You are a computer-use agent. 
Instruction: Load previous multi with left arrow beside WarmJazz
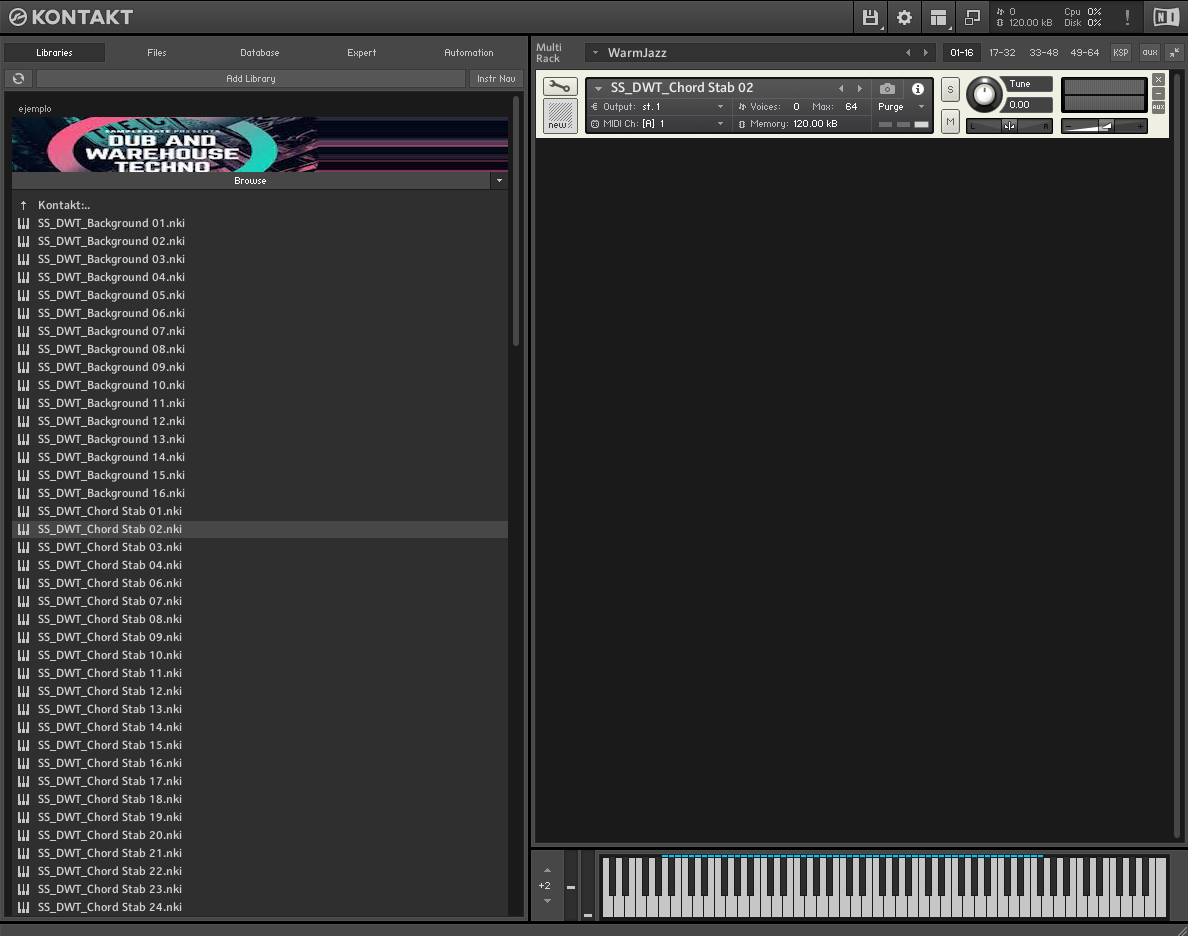tap(908, 52)
